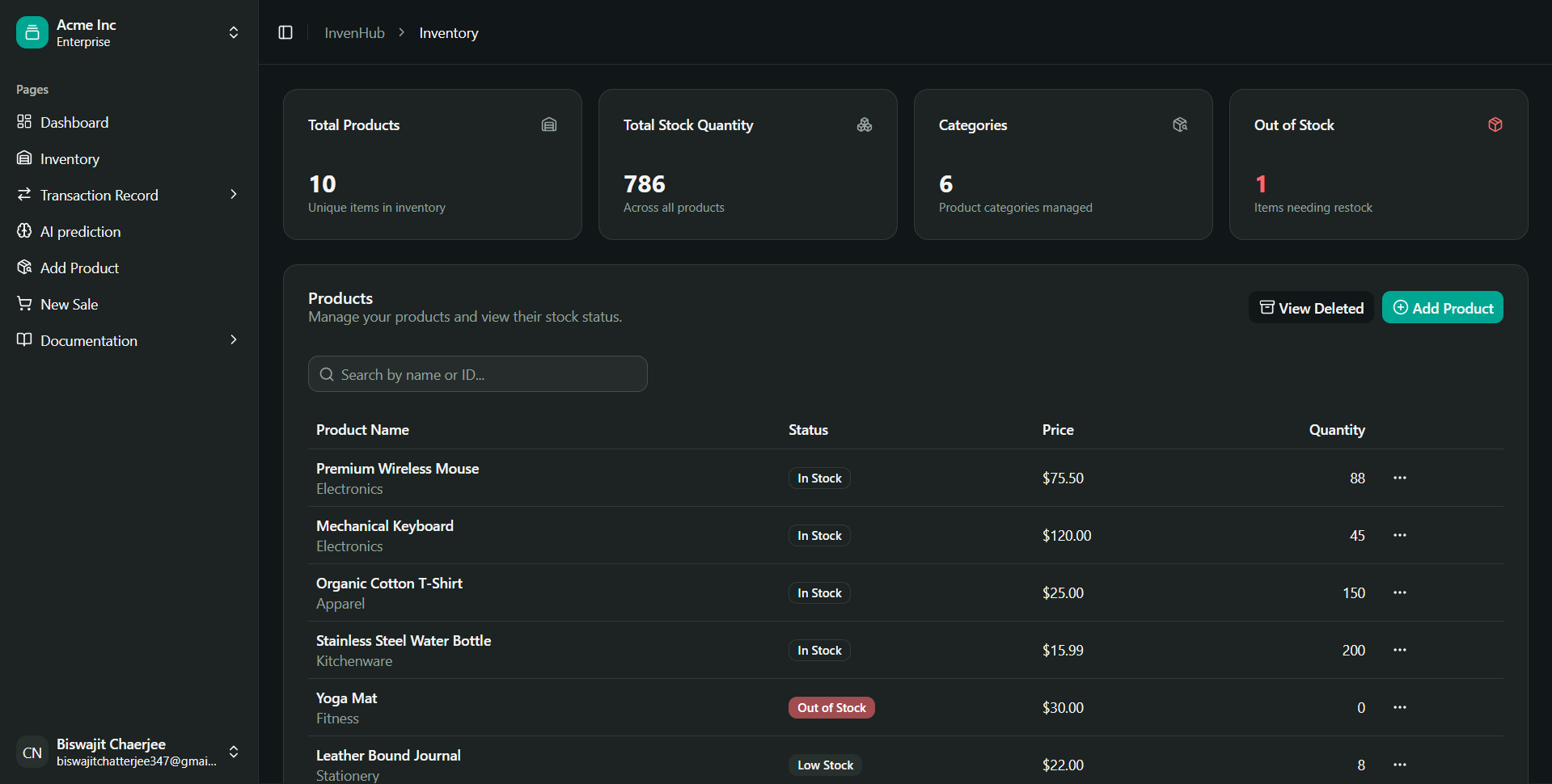Open actions menu for Premium Wireless Mouse
Viewport: 1552px width, 784px height.
click(x=1399, y=478)
